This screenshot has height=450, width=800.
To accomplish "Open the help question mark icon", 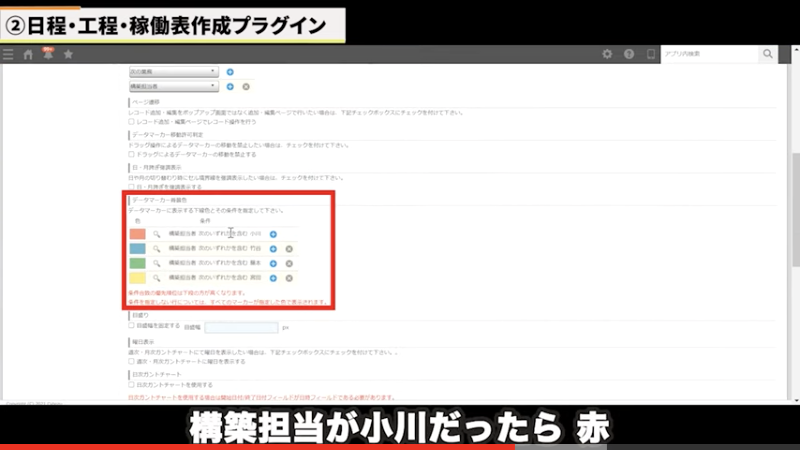I will click(629, 54).
